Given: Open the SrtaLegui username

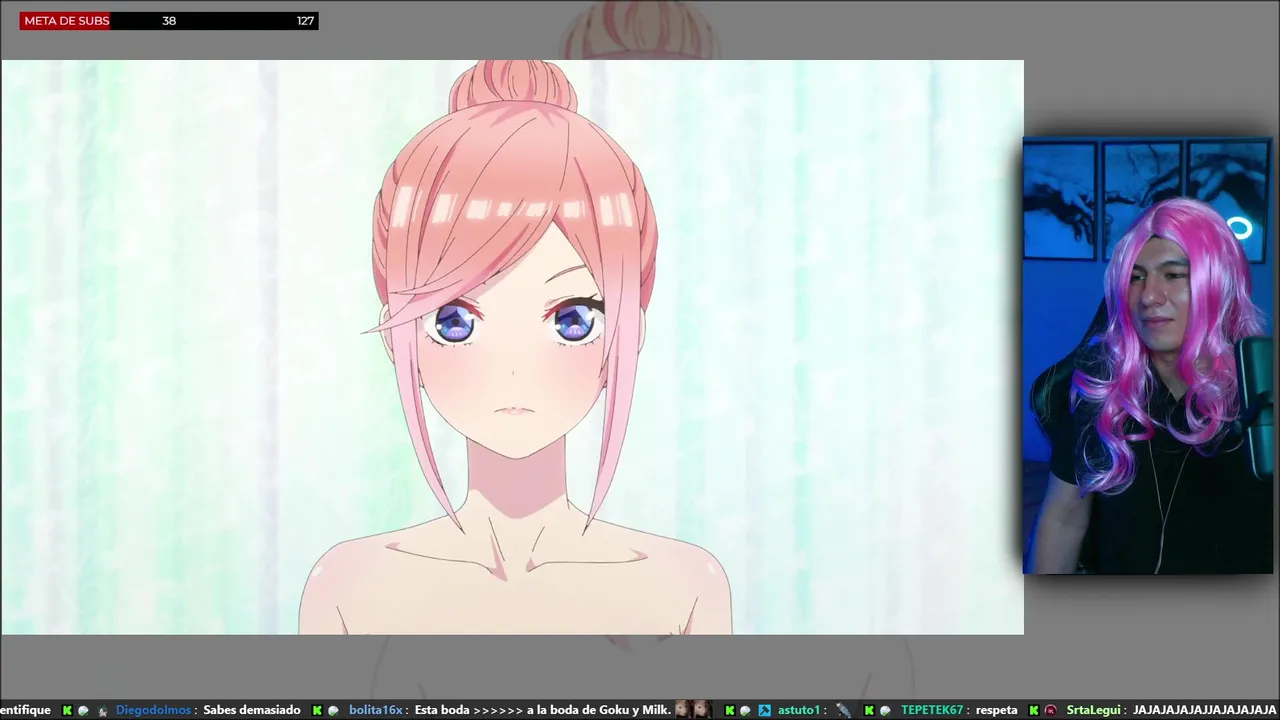Looking at the screenshot, I should (x=1095, y=710).
